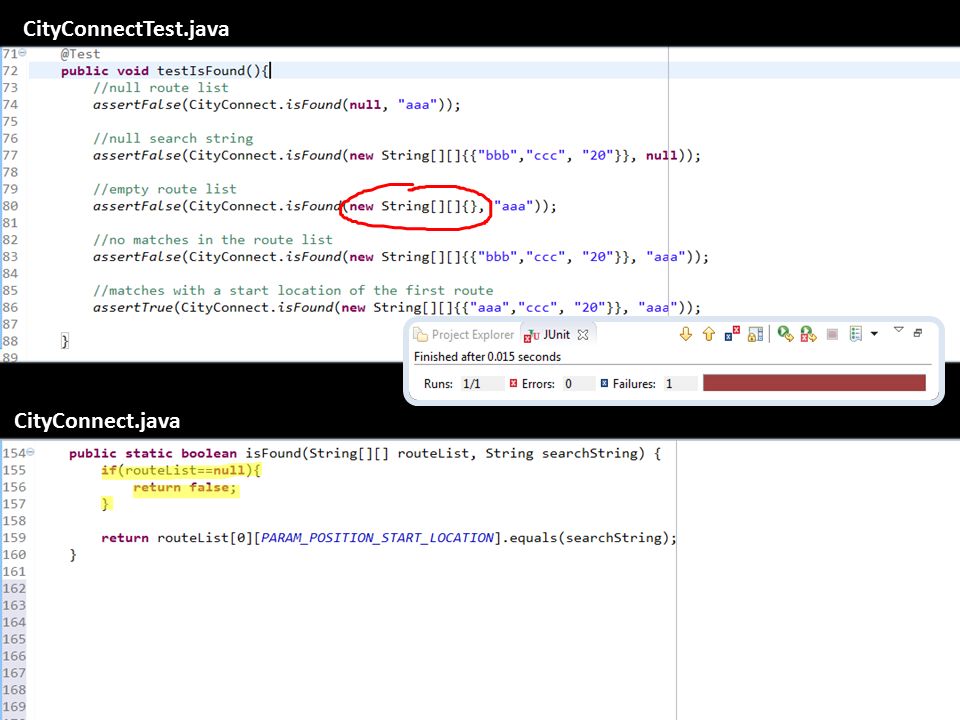
Task: Click the Failures count value '1'
Action: (x=669, y=384)
